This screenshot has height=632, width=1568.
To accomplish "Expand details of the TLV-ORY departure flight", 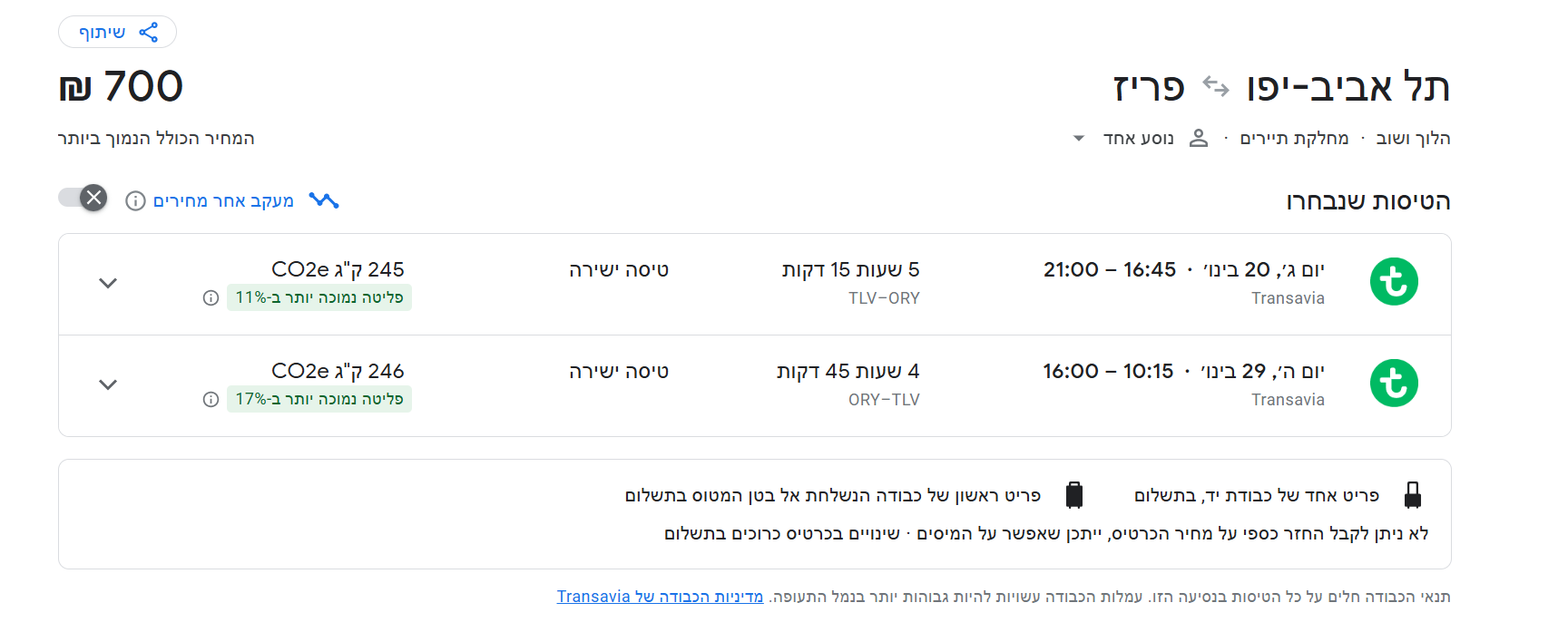I will pyautogui.click(x=107, y=283).
